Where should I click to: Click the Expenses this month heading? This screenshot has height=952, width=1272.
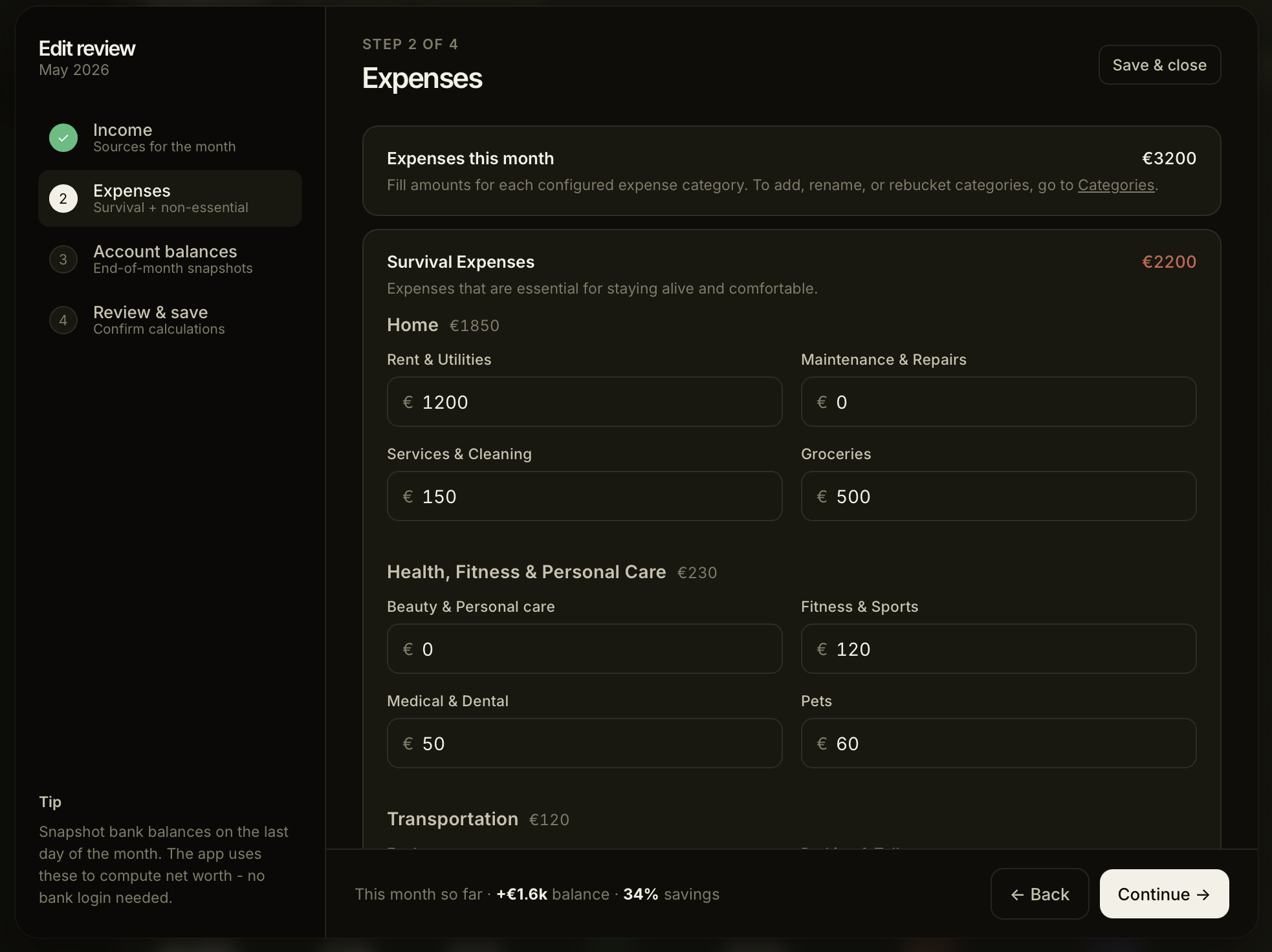click(x=470, y=158)
